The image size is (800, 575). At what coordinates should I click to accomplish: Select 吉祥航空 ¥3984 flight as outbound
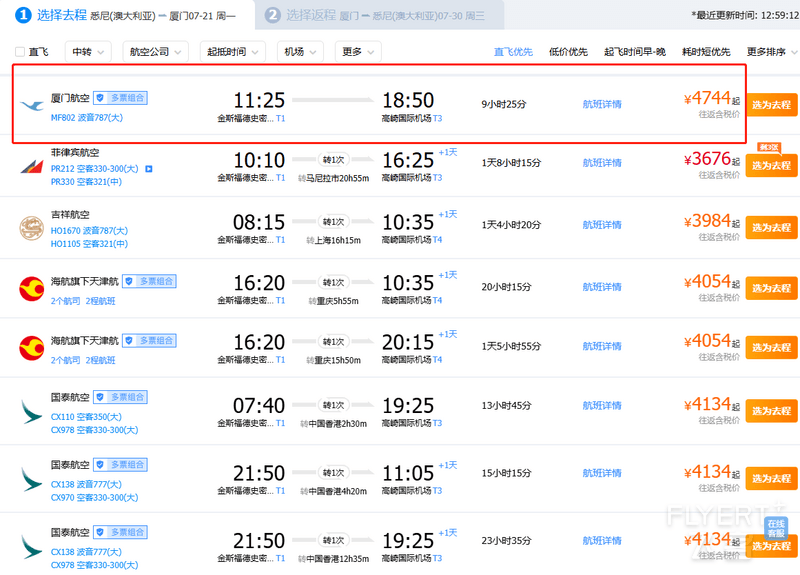coord(771,227)
